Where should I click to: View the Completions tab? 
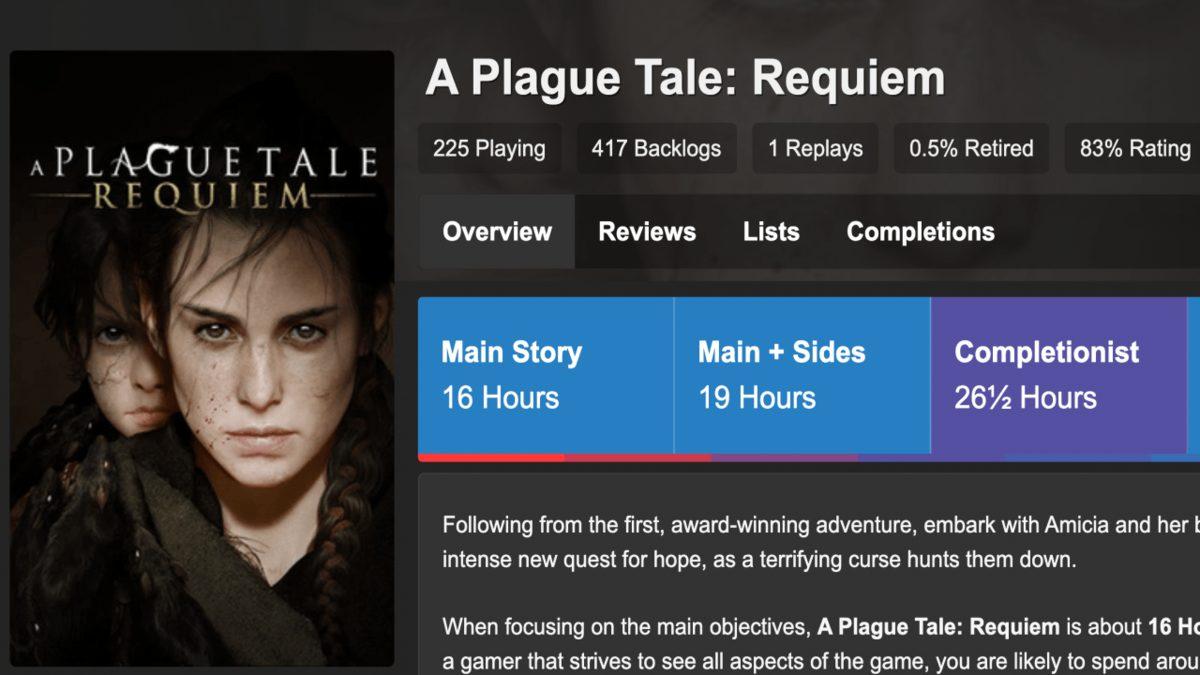click(920, 232)
